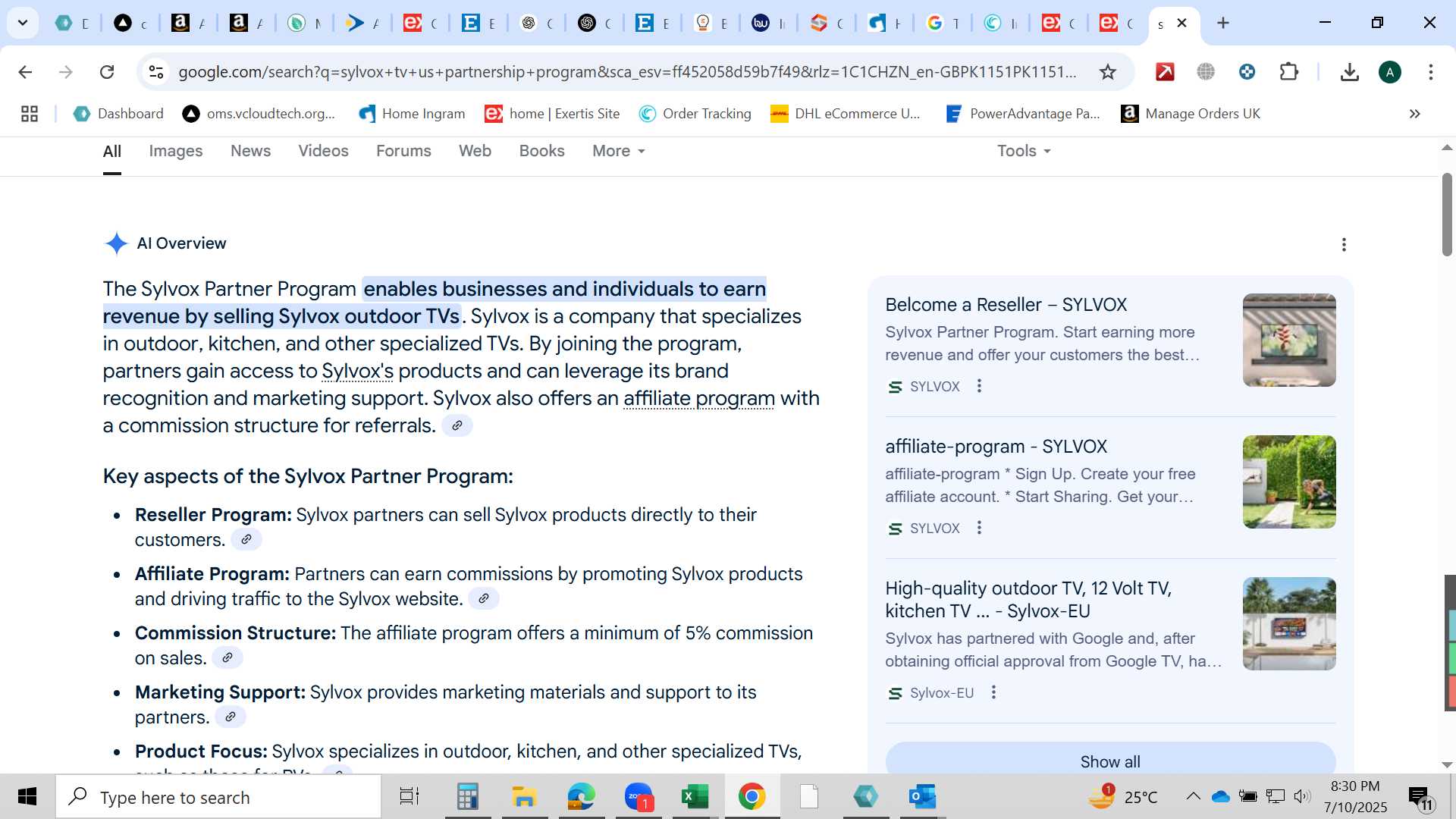This screenshot has height=819, width=1456.
Task: Close the active browser tab
Action: click(x=1181, y=24)
